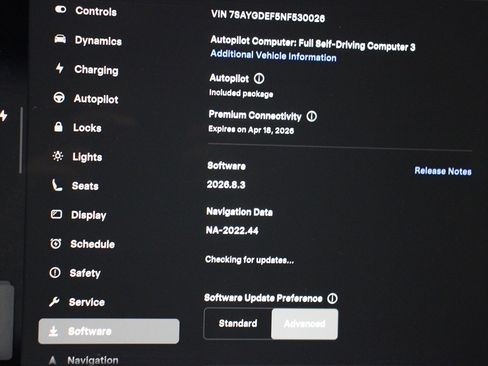The height and width of the screenshot is (366, 488).
Task: Tap the Schedule alarm clock icon
Action: pos(56,243)
